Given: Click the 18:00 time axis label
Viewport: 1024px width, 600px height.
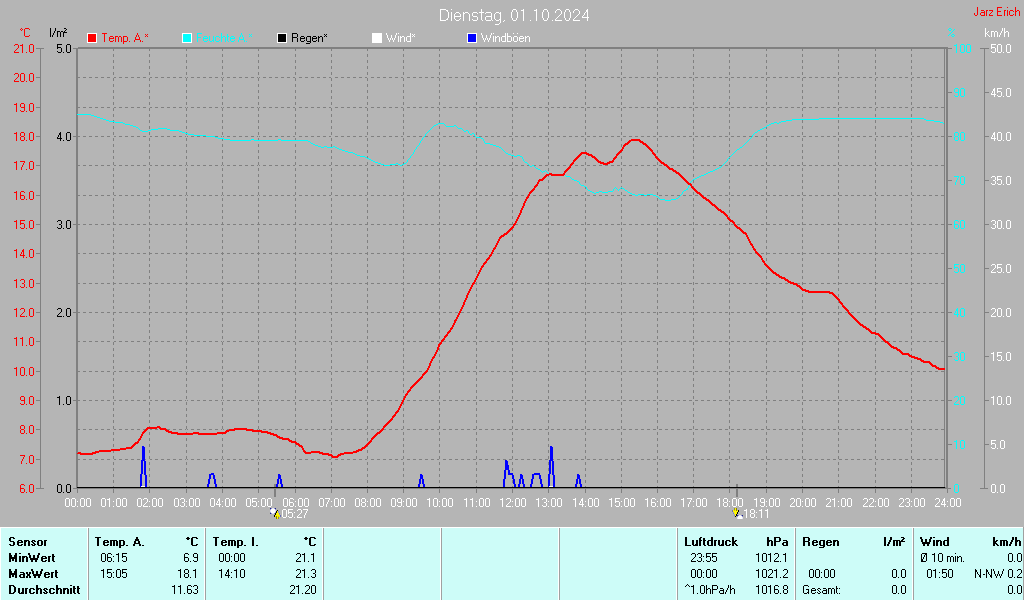Looking at the screenshot, I should click(x=730, y=502).
